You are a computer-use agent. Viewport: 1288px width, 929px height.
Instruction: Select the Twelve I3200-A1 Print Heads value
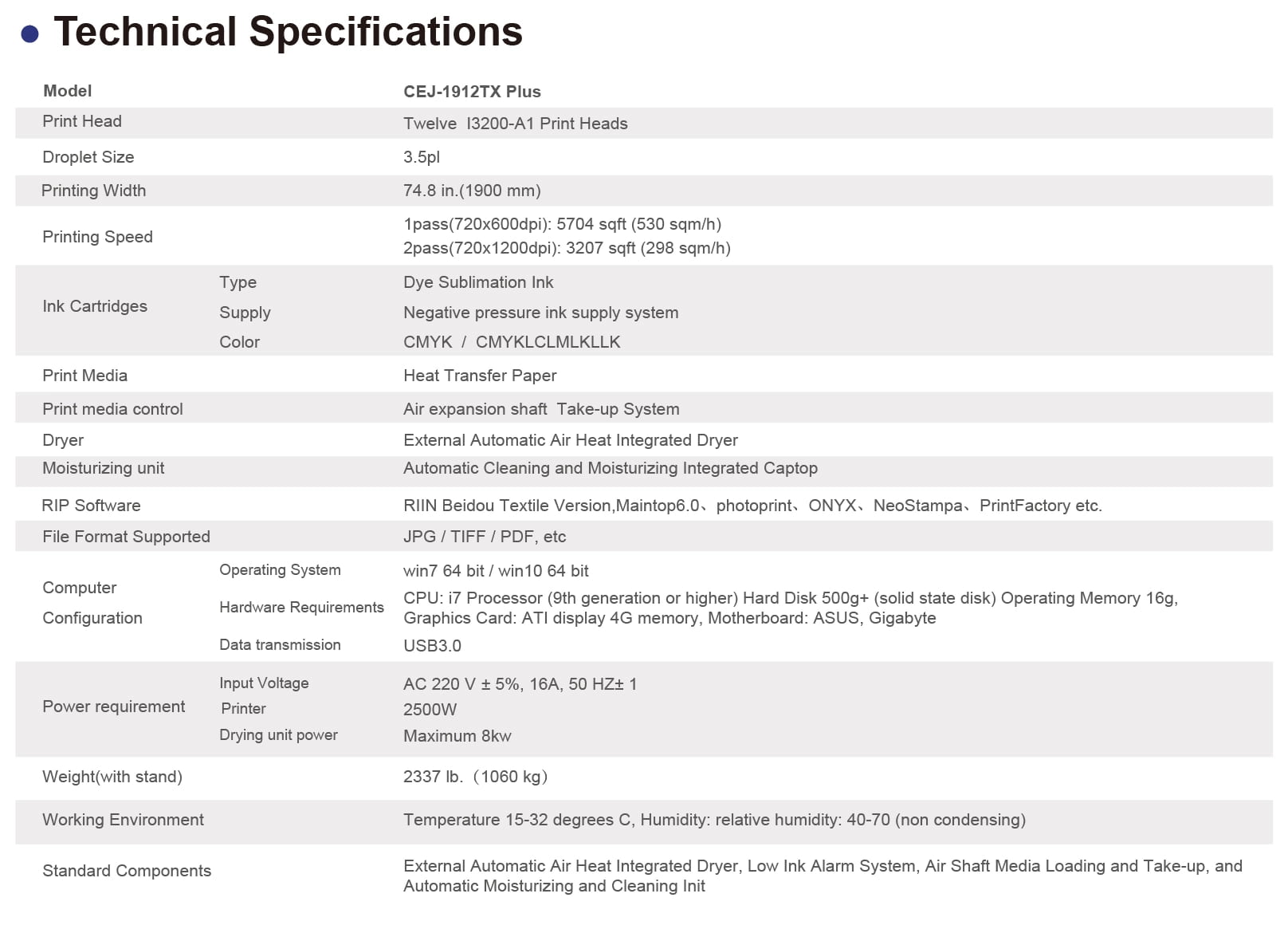click(x=515, y=124)
